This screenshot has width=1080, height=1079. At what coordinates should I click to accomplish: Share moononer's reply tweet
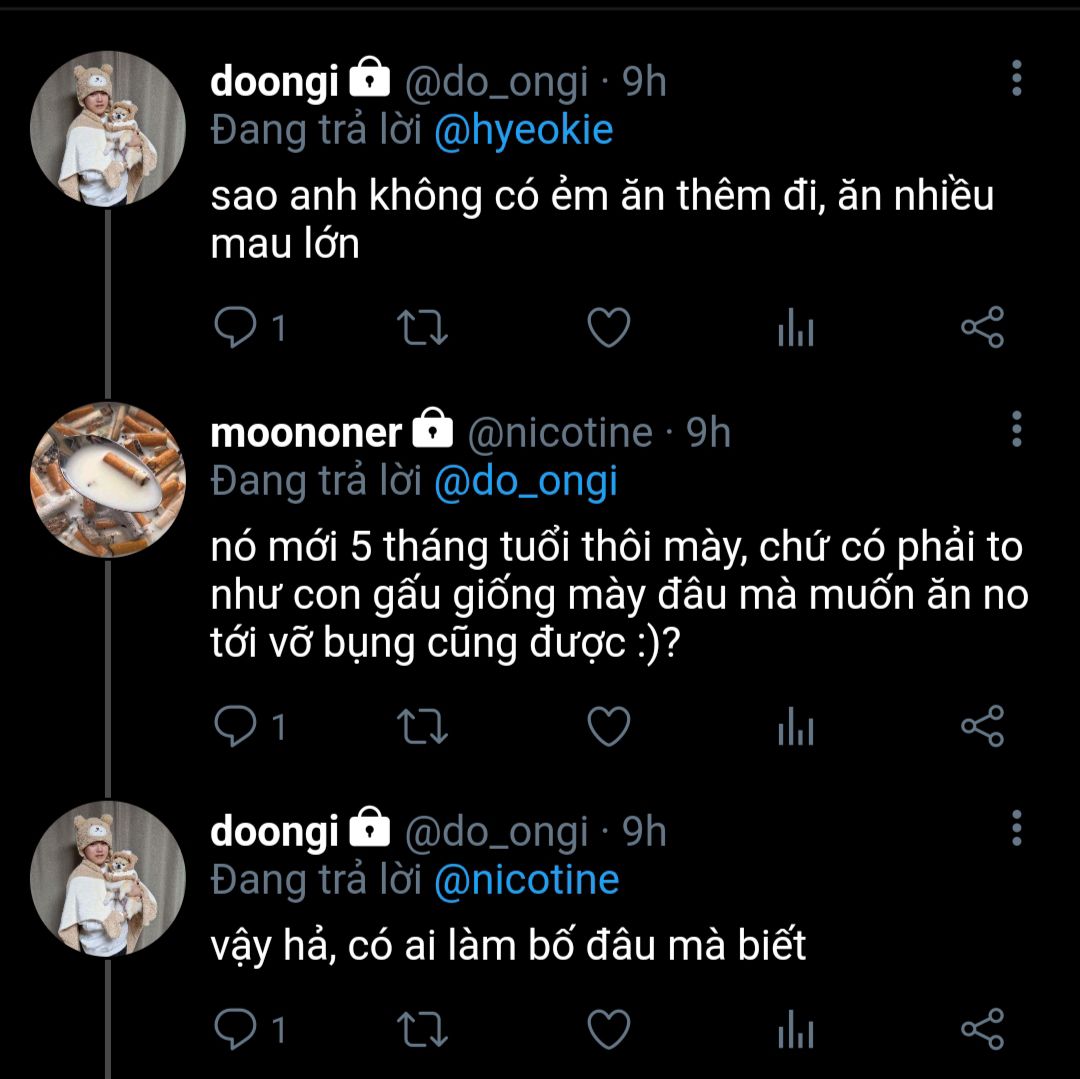click(981, 728)
